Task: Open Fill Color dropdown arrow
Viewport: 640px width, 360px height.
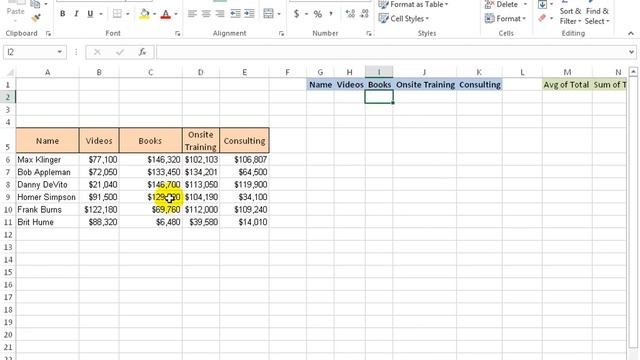Action: pos(154,14)
